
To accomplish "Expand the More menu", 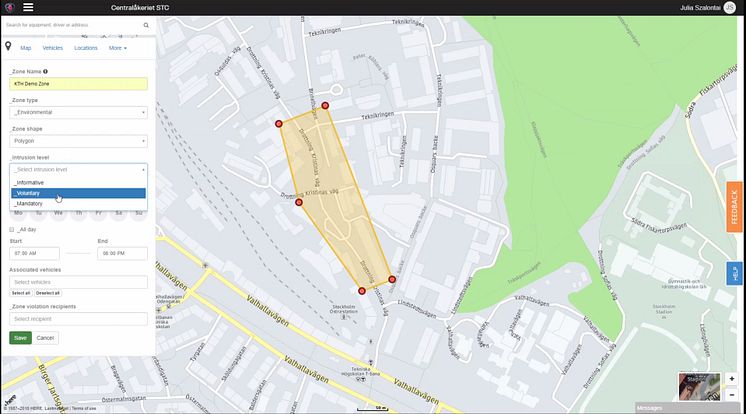I will pos(118,48).
